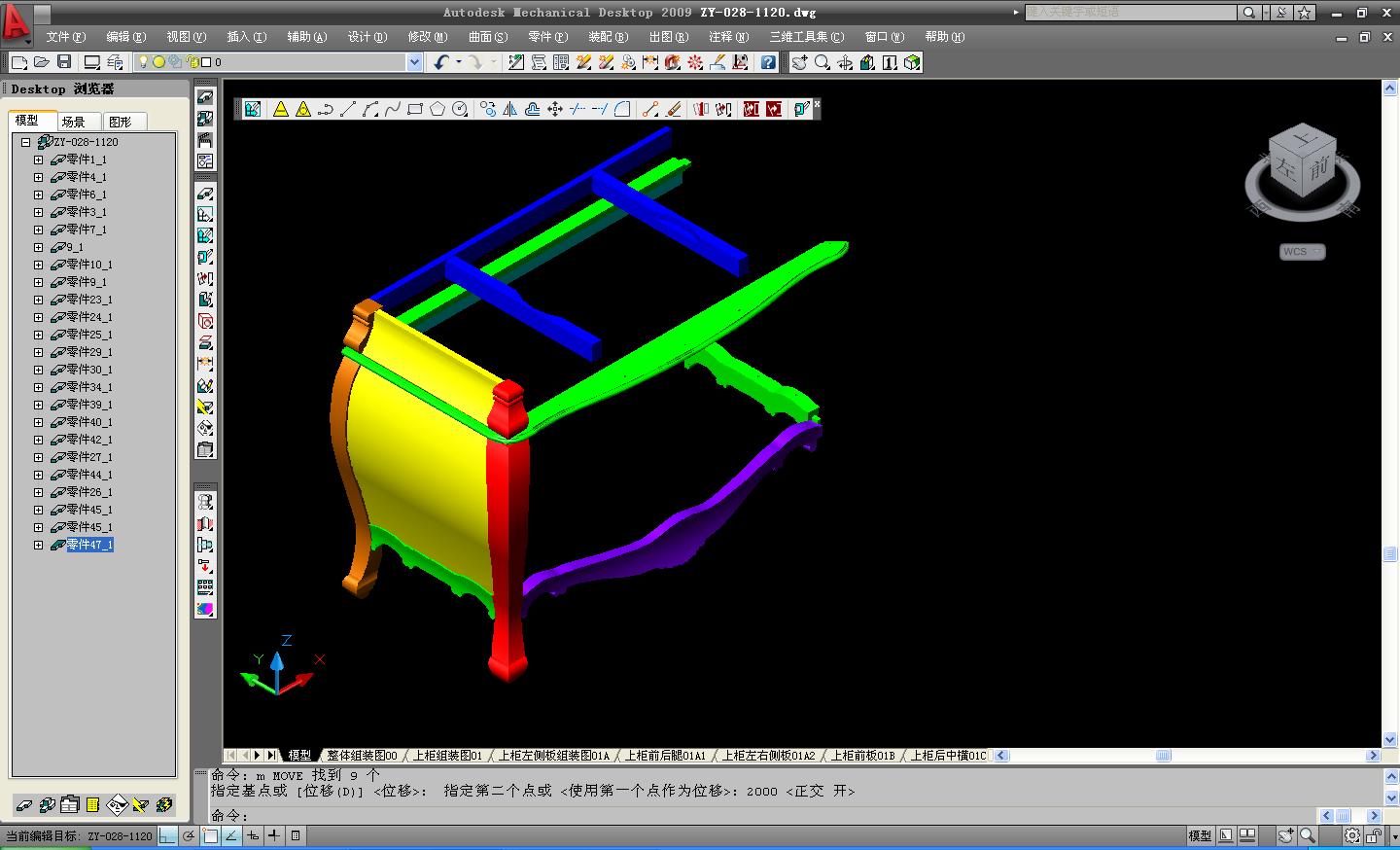Switch to the 上柜前板01B layout tab
Screen dimensions: 1400x850
(862, 756)
